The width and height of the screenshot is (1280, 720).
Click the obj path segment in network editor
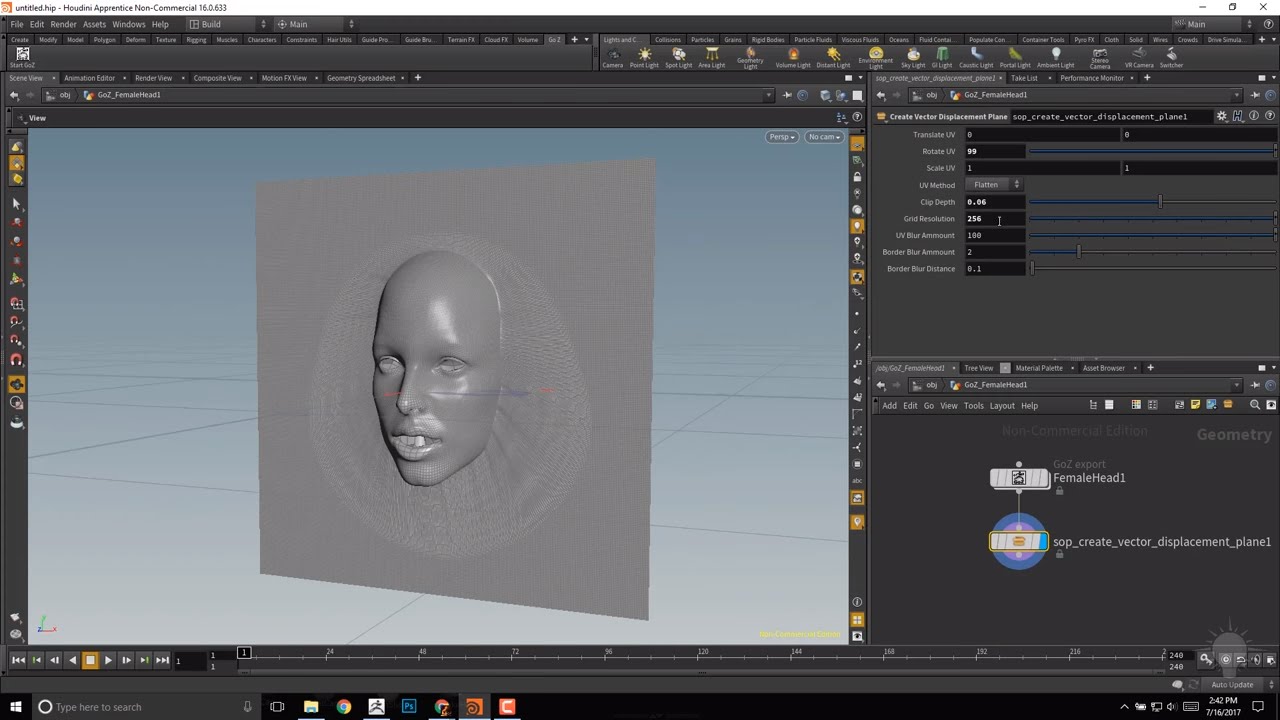click(931, 385)
